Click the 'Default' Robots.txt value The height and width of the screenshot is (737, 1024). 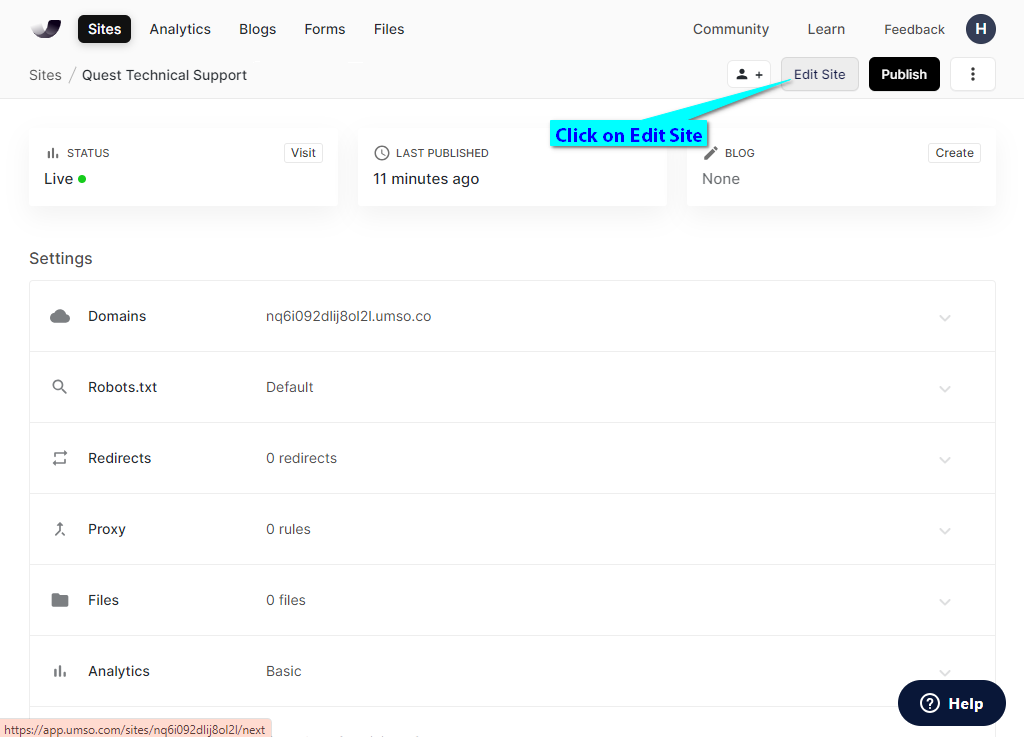(x=289, y=387)
